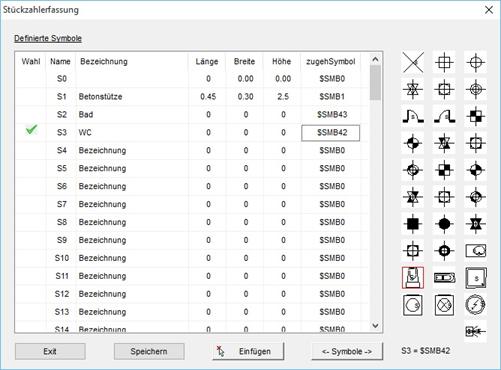Click the $SMB0 cell in row S5
The height and width of the screenshot is (370, 501).
click(332, 168)
